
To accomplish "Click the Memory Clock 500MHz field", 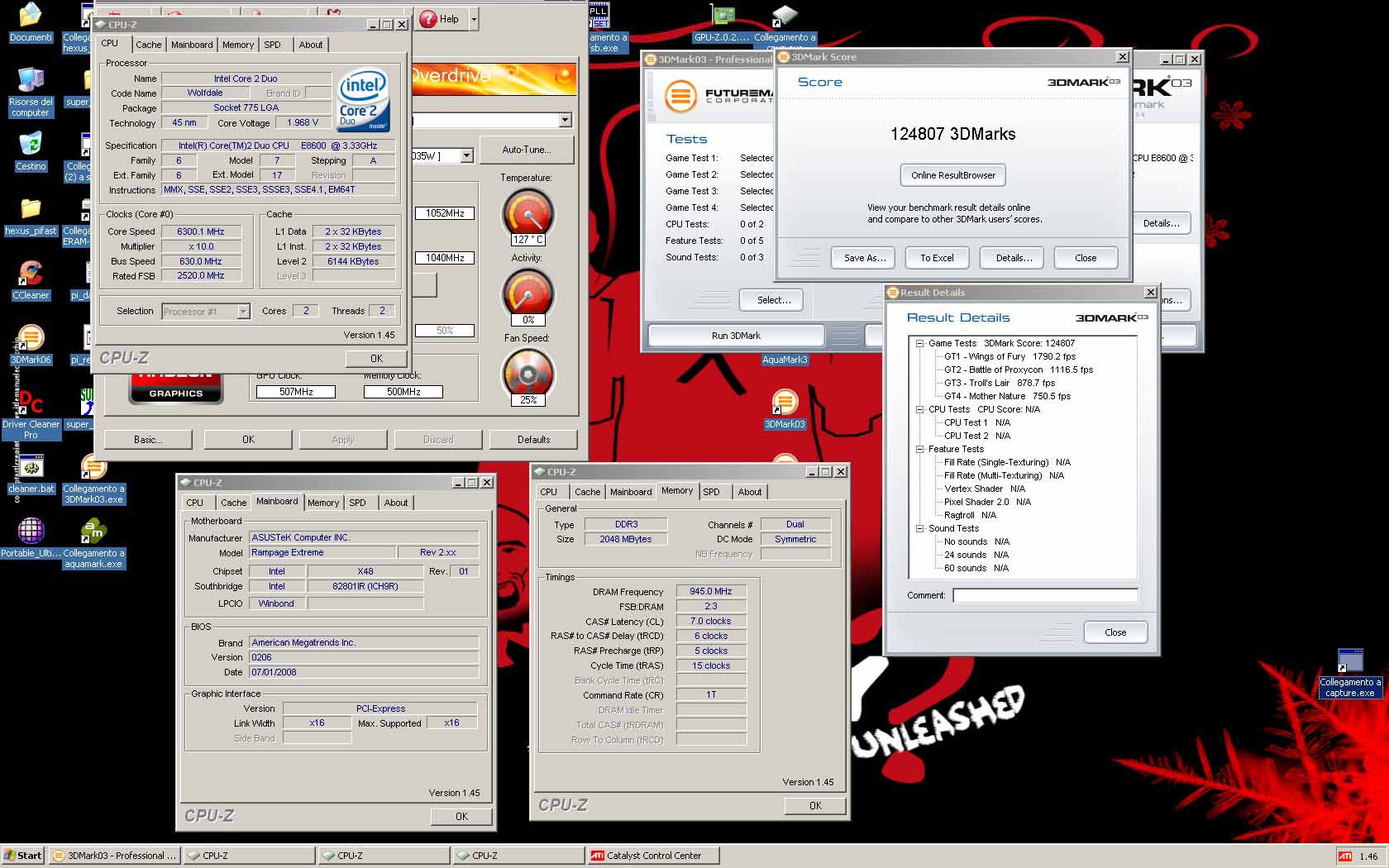I will click(403, 392).
